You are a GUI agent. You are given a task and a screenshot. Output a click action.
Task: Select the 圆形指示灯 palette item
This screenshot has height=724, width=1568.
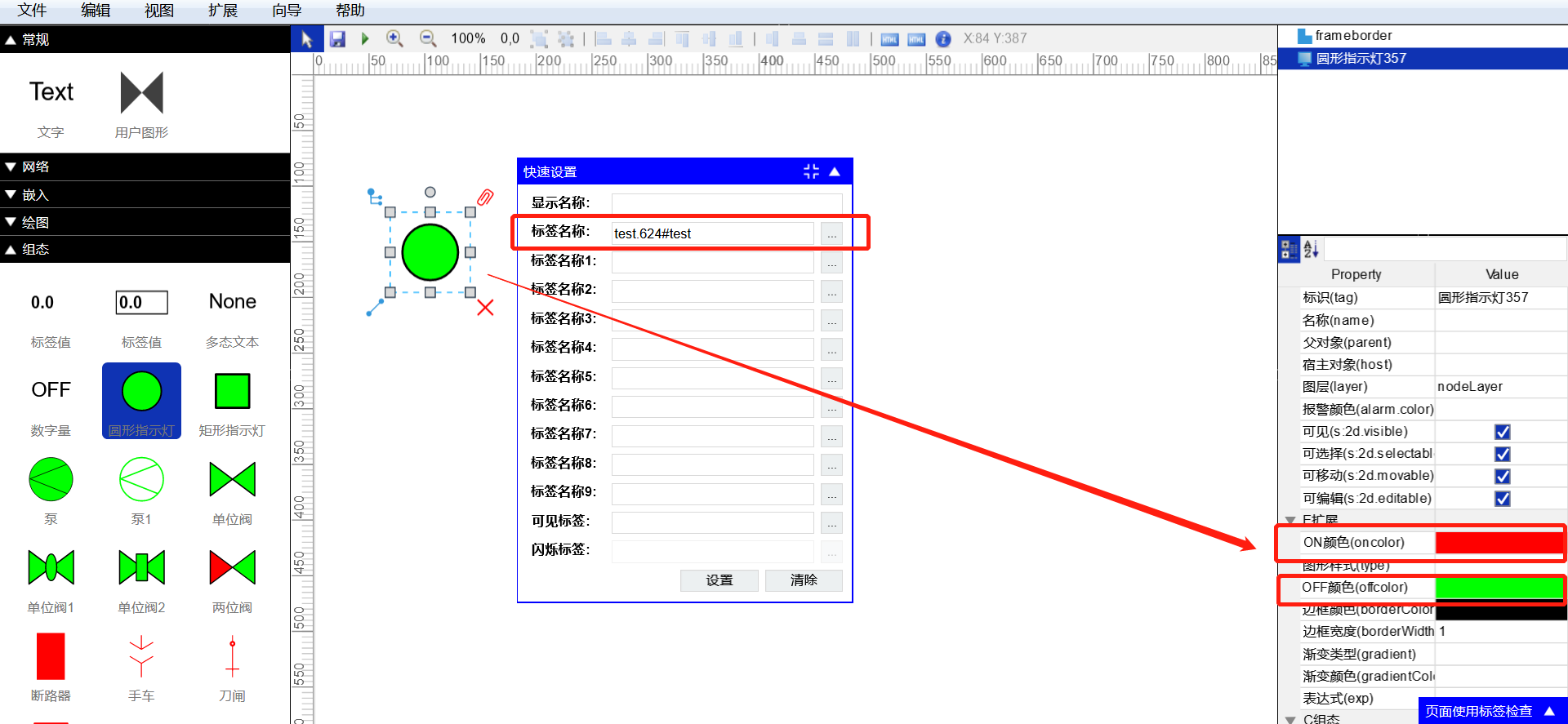point(141,401)
